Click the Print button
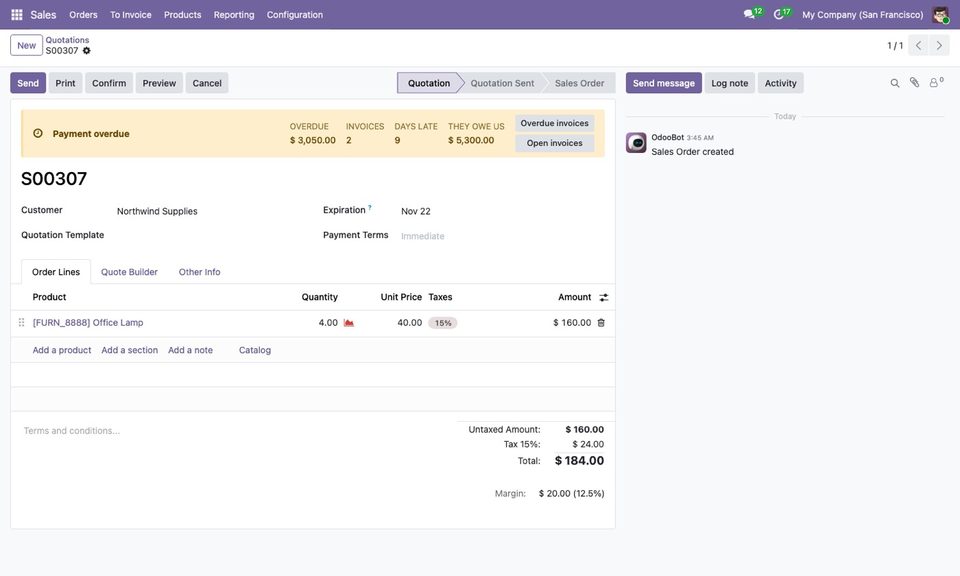Image resolution: width=960 pixels, height=576 pixels. tap(66, 83)
